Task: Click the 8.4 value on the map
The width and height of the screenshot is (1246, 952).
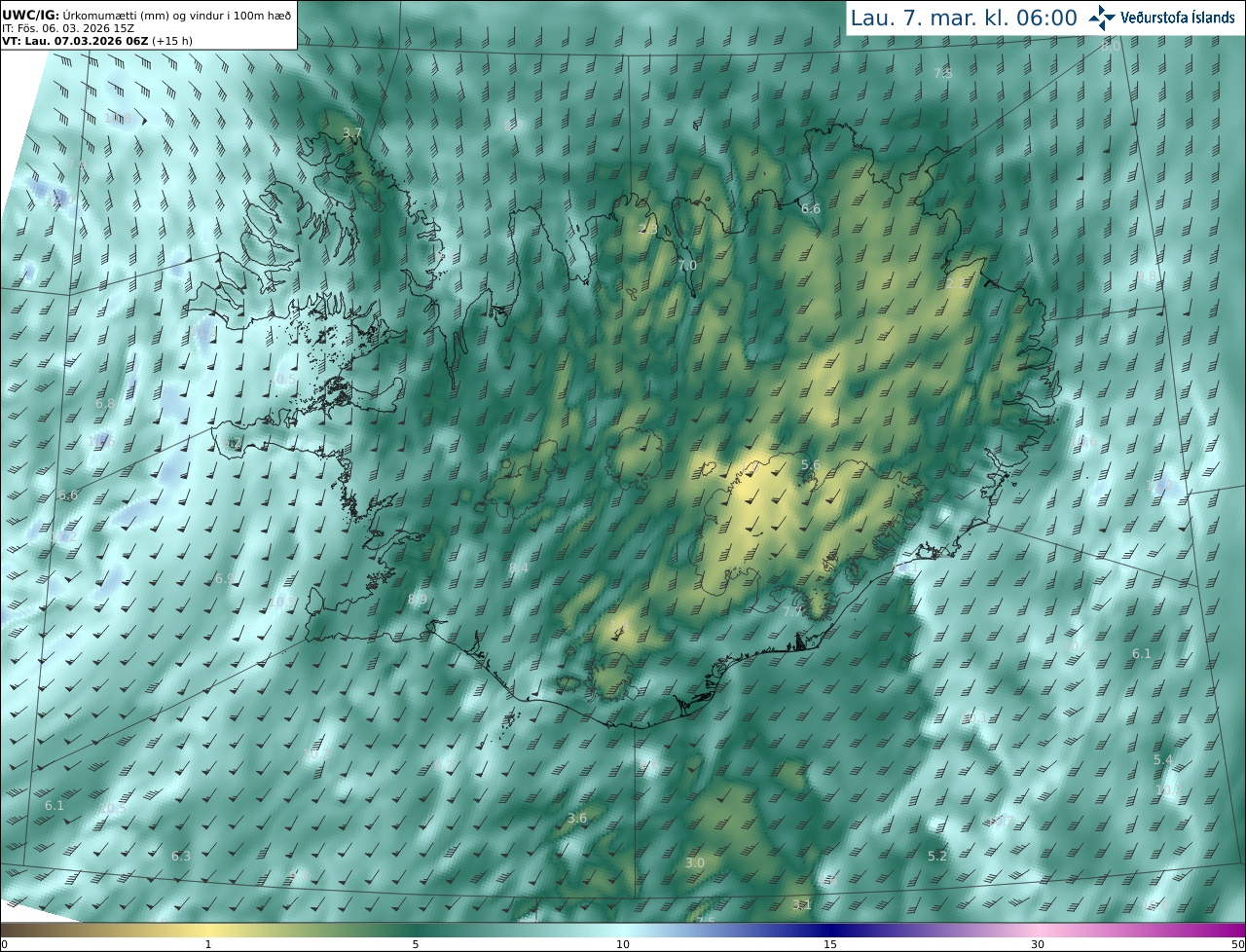Action: coord(519,568)
